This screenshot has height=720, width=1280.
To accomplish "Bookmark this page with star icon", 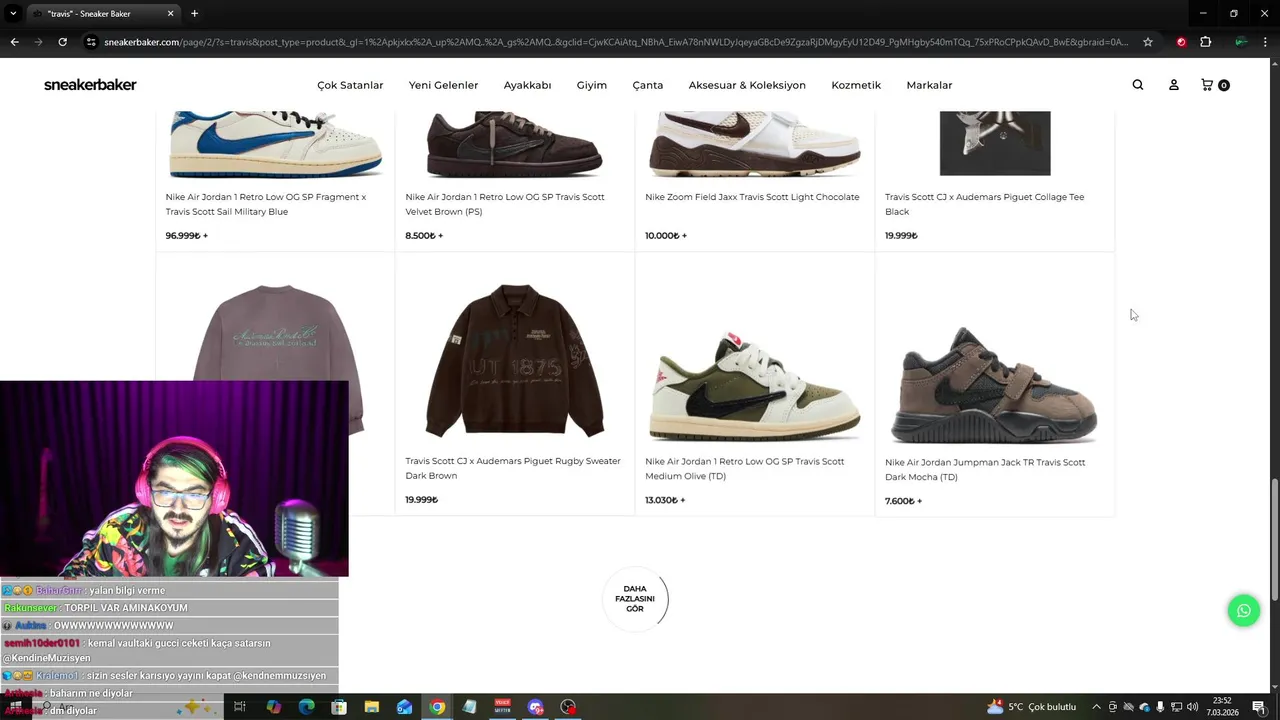I will (1148, 42).
